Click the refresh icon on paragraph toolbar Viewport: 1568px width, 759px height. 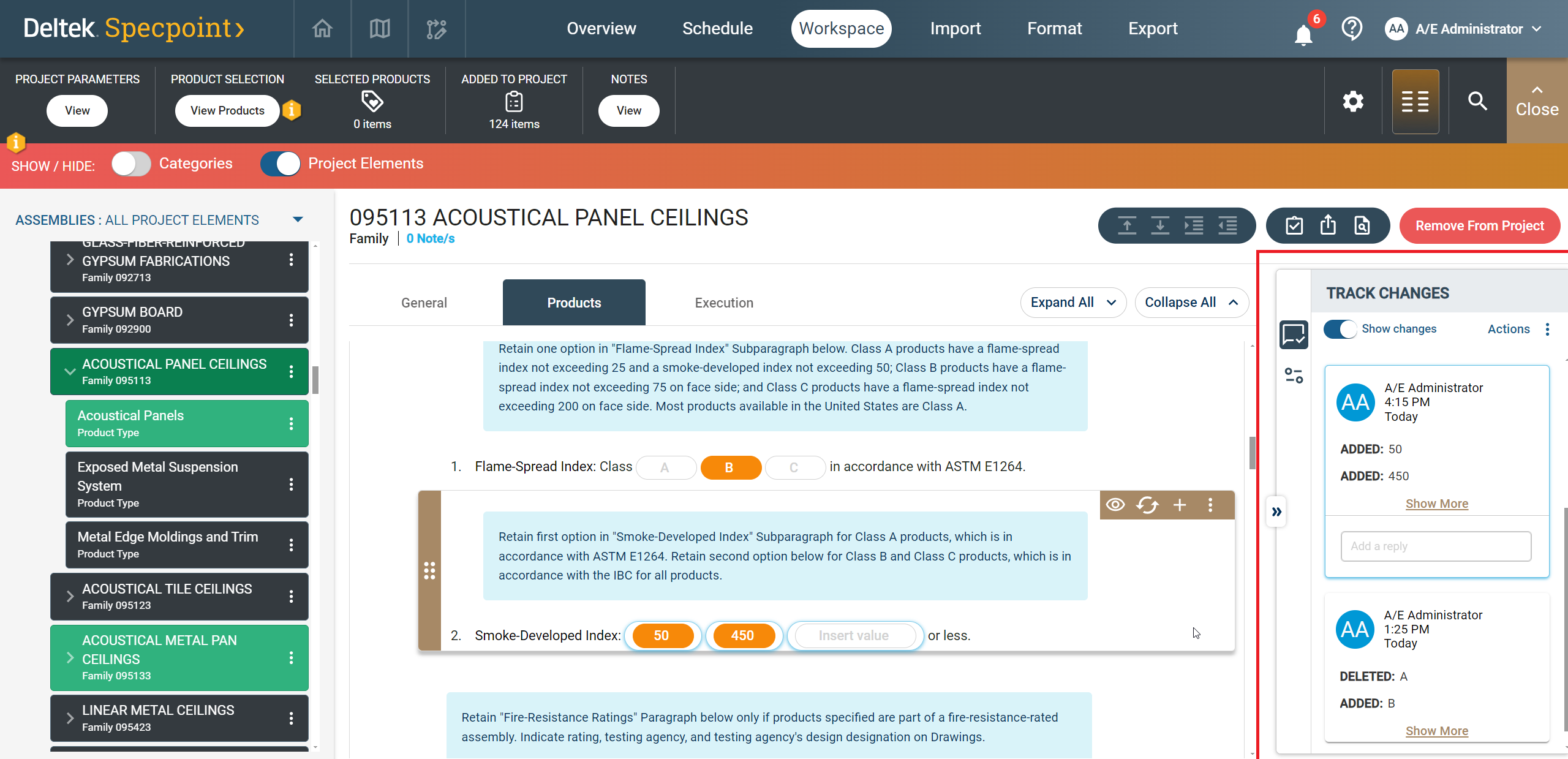pos(1147,505)
